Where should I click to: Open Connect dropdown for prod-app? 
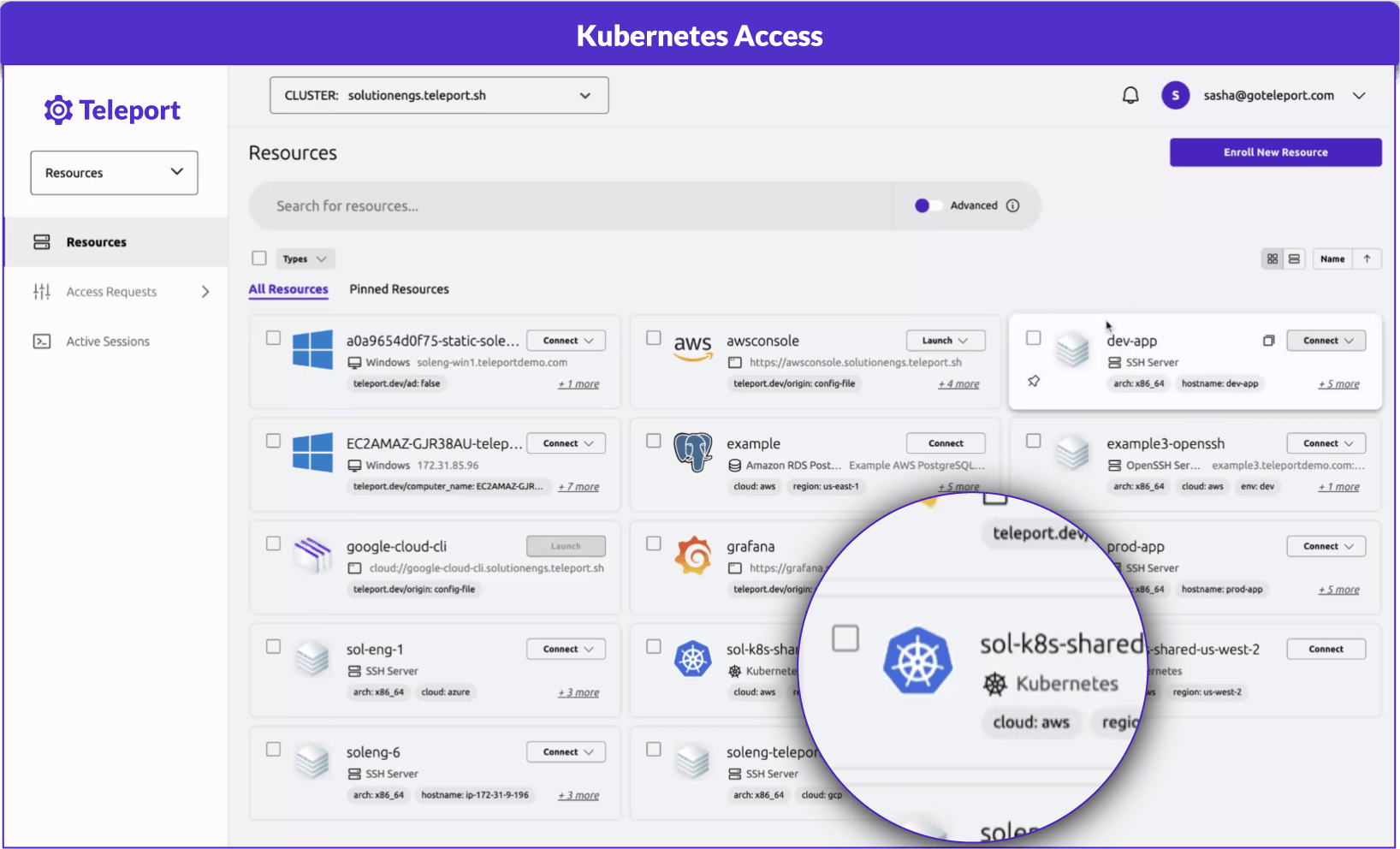[x=1326, y=546]
